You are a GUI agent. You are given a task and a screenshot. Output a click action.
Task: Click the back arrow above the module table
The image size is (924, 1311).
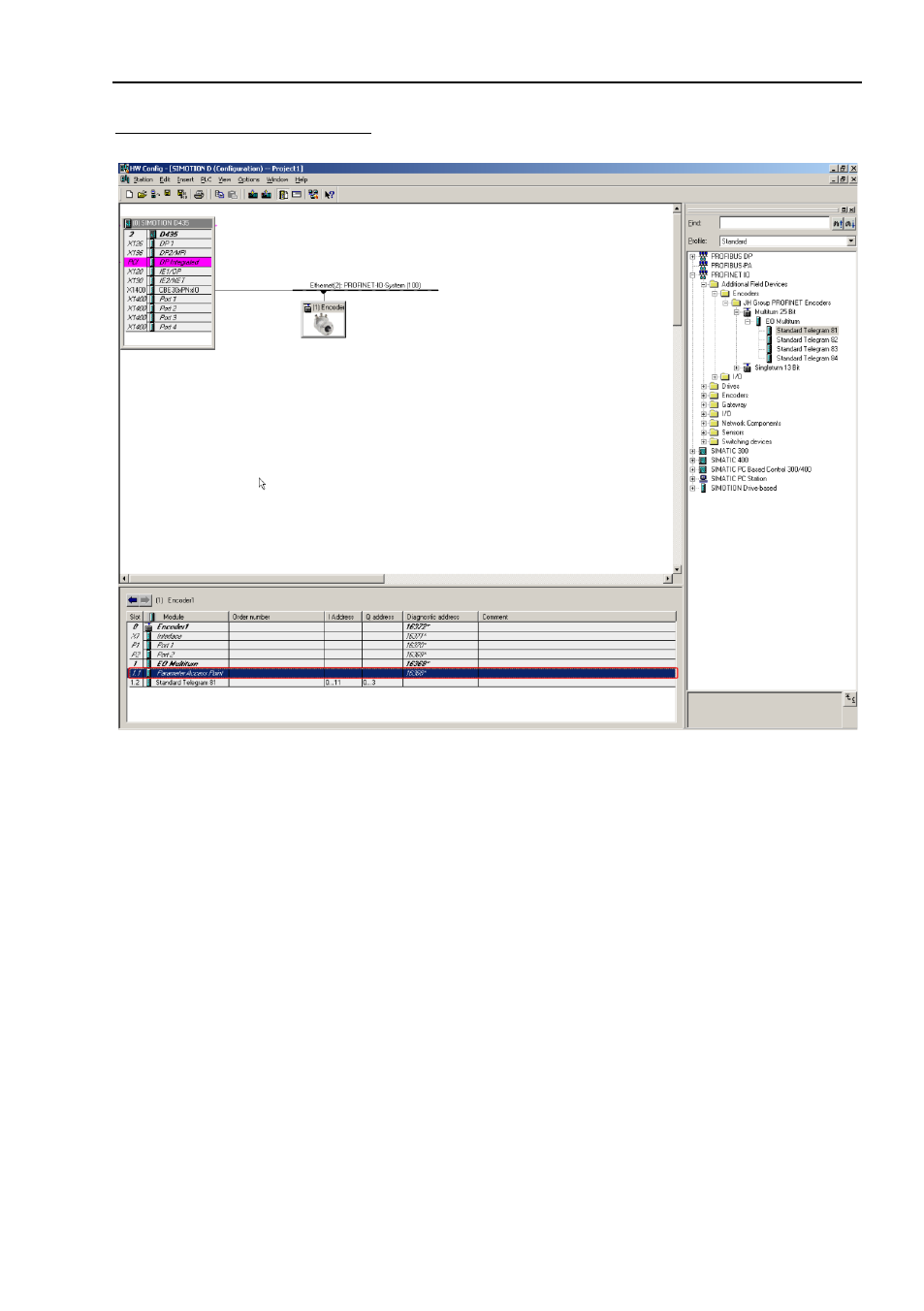[x=133, y=600]
